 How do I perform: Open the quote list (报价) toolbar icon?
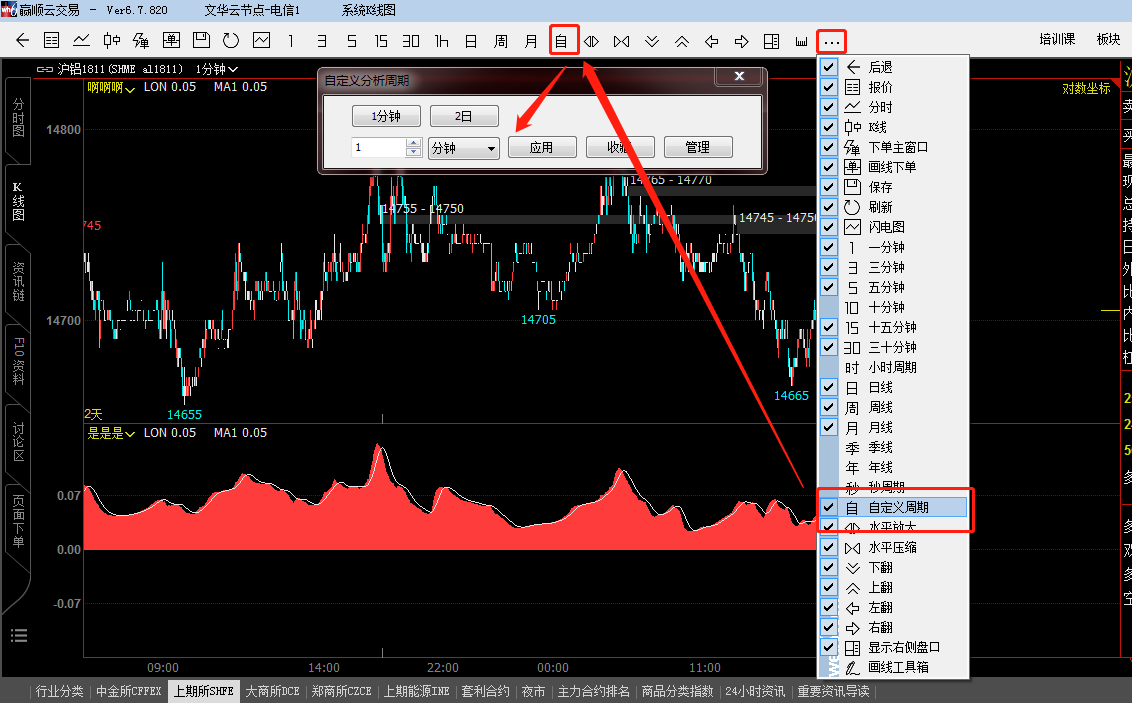[x=52, y=41]
